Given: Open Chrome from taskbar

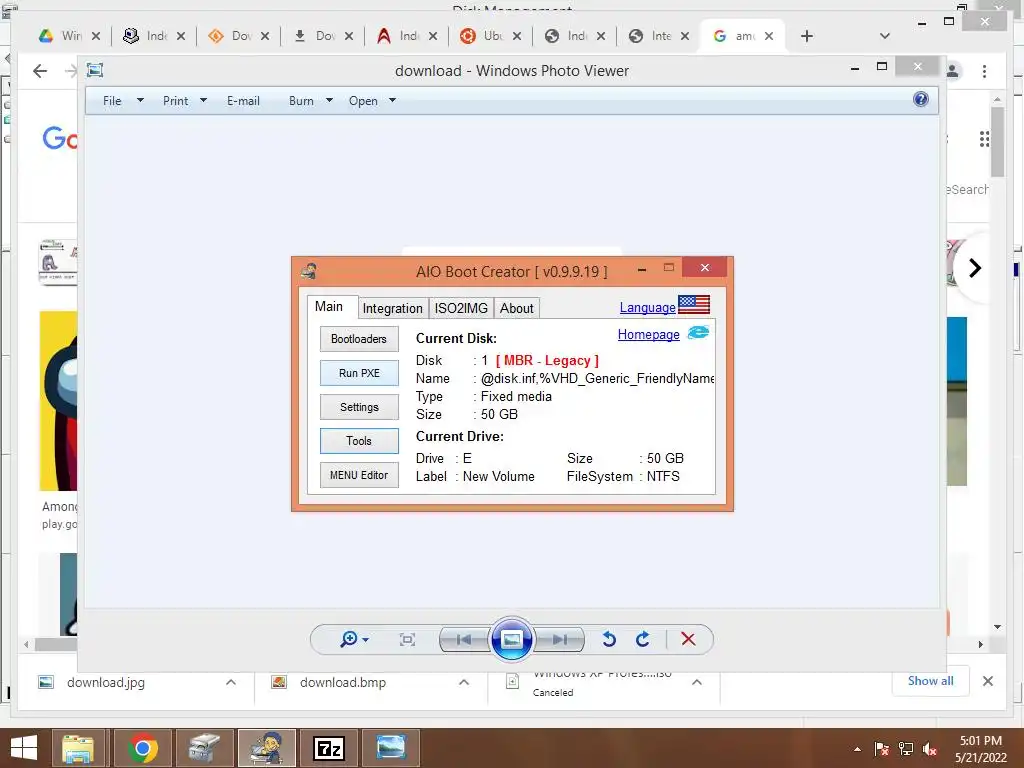Looking at the screenshot, I should (142, 748).
